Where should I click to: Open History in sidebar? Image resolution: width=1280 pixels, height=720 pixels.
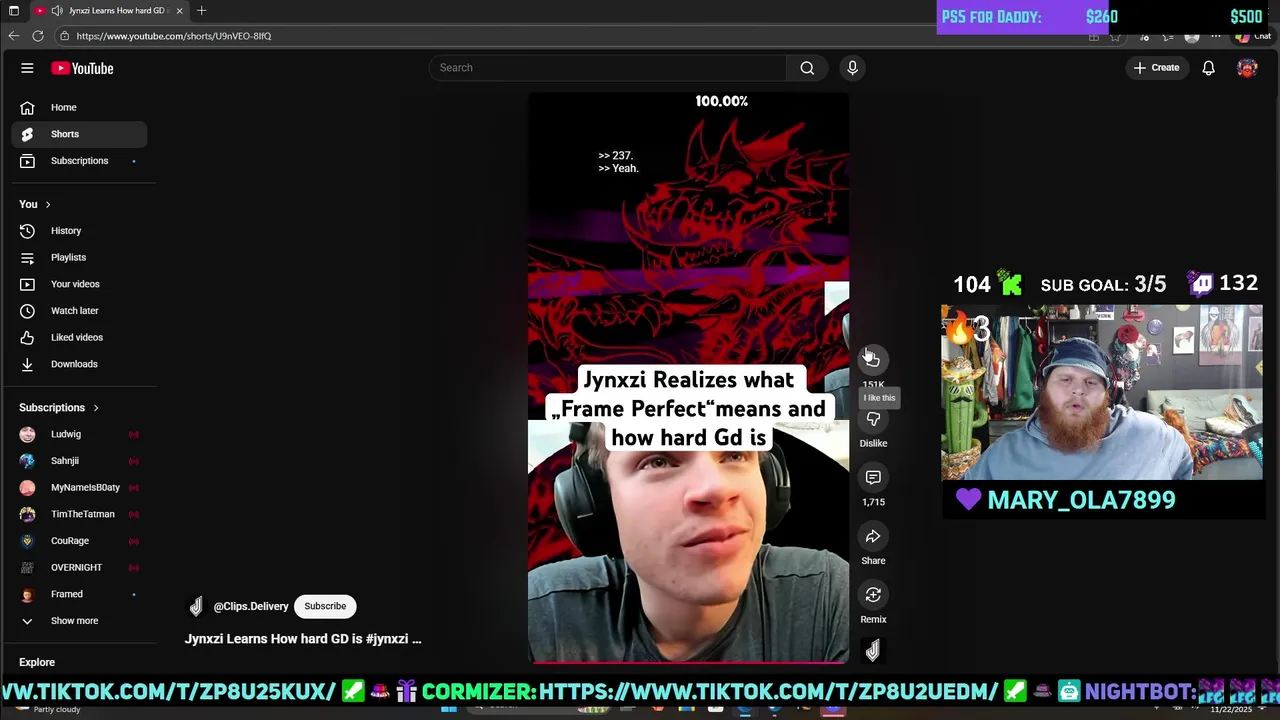(79, 231)
